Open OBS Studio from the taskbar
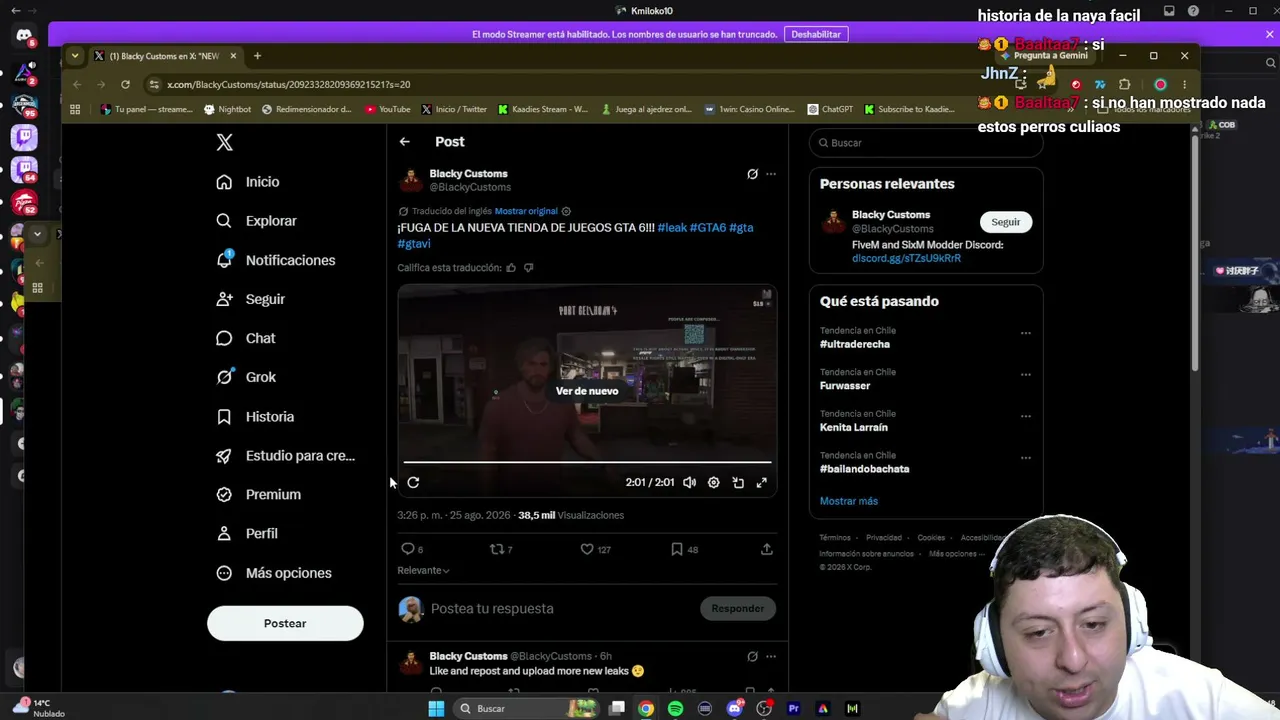Image resolution: width=1280 pixels, height=720 pixels. click(765, 709)
